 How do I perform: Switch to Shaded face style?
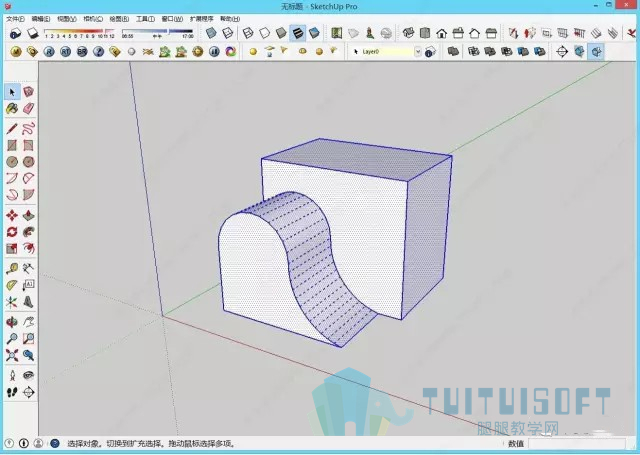[281, 33]
